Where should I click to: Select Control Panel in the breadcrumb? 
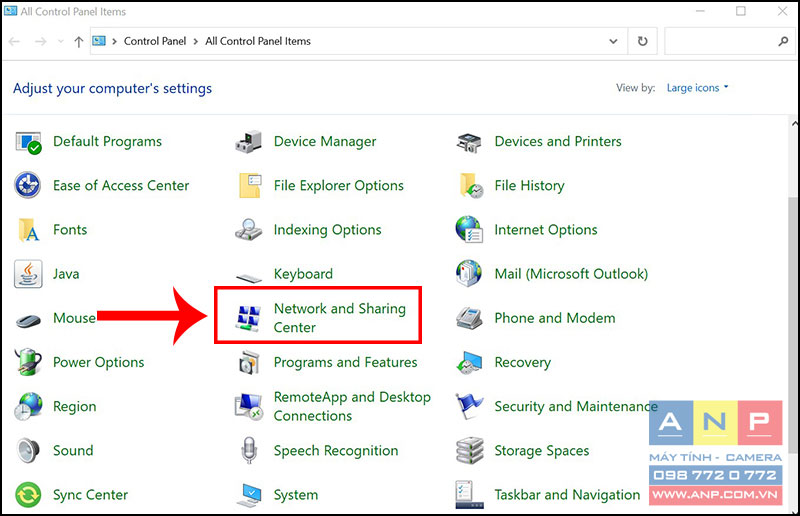click(x=155, y=41)
